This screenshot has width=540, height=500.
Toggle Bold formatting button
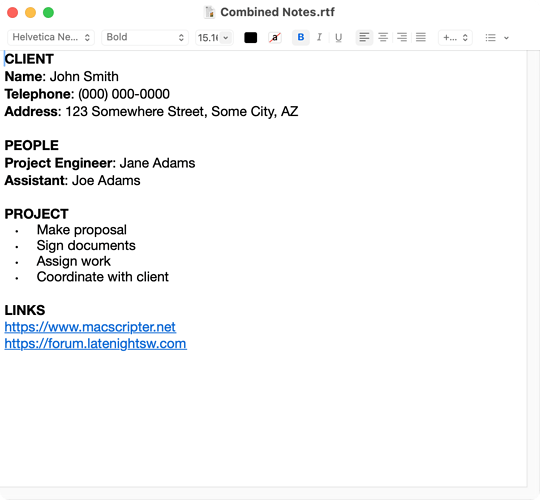pyautogui.click(x=301, y=37)
